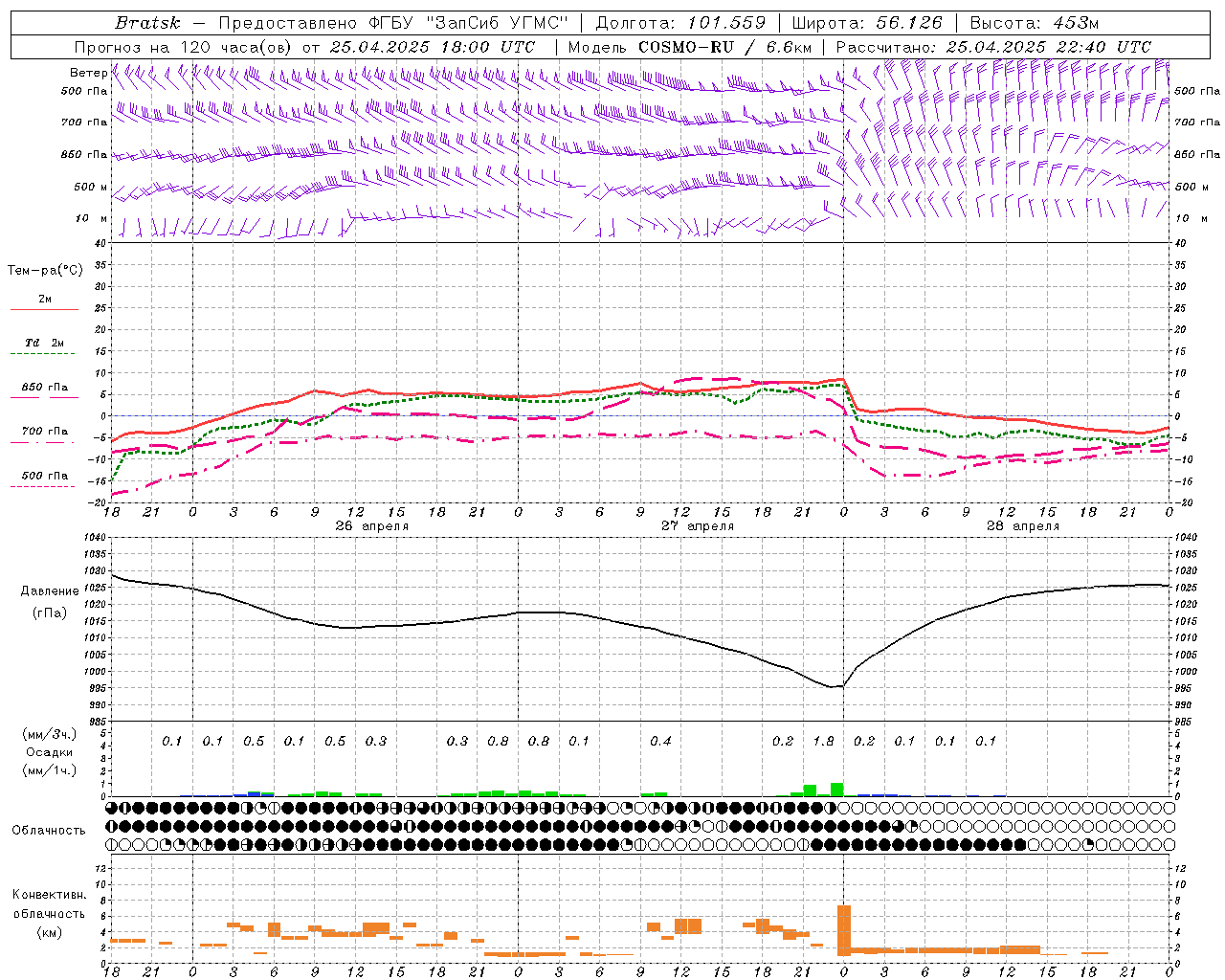This screenshot has height=980, width=1225.
Task: Click the Ветер wind section label
Action: [88, 73]
